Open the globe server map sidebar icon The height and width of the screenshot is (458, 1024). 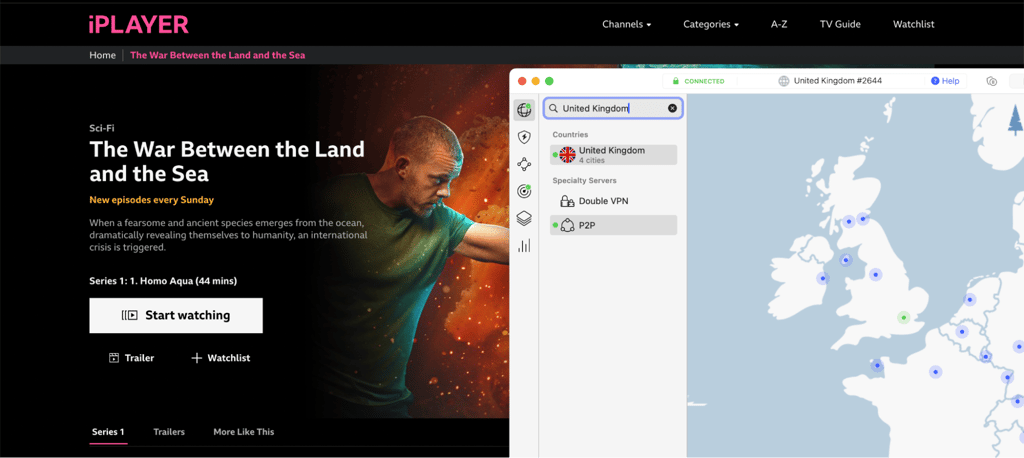click(524, 110)
